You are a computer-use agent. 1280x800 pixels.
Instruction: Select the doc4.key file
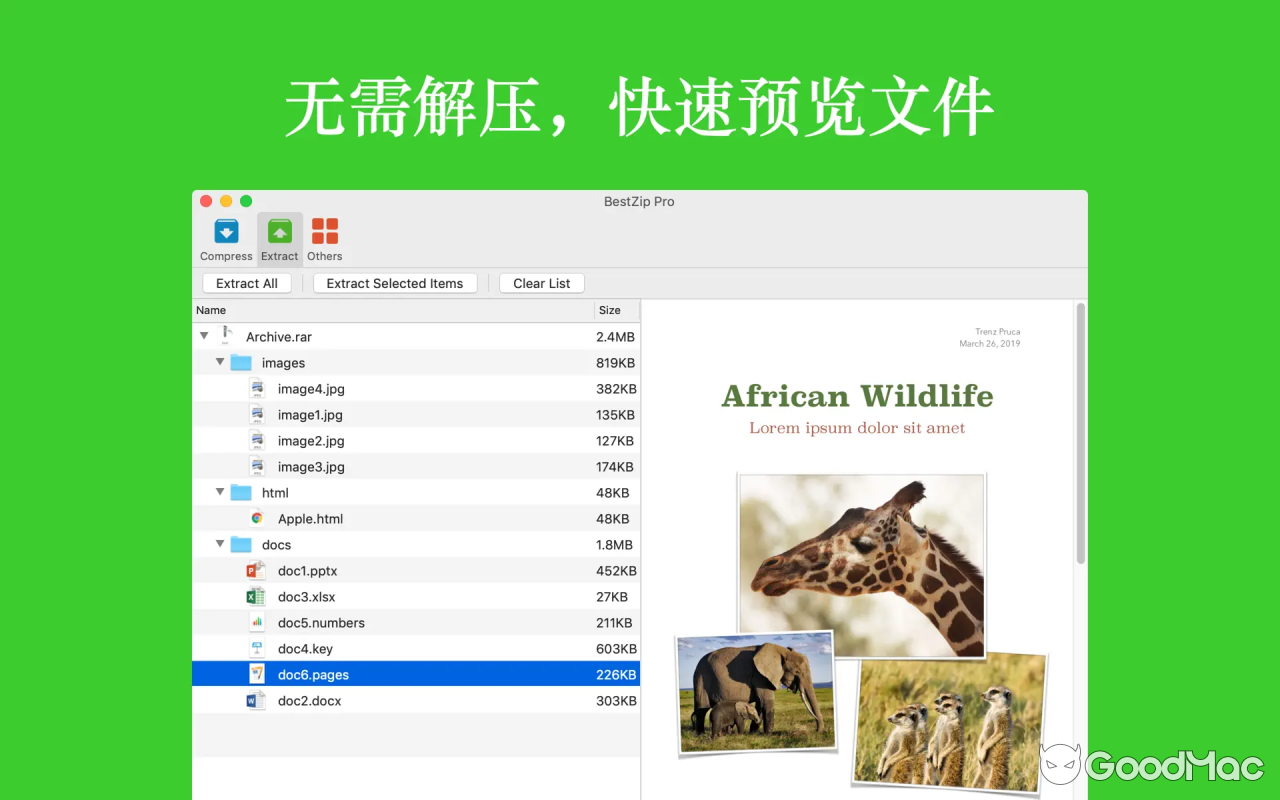coord(307,648)
